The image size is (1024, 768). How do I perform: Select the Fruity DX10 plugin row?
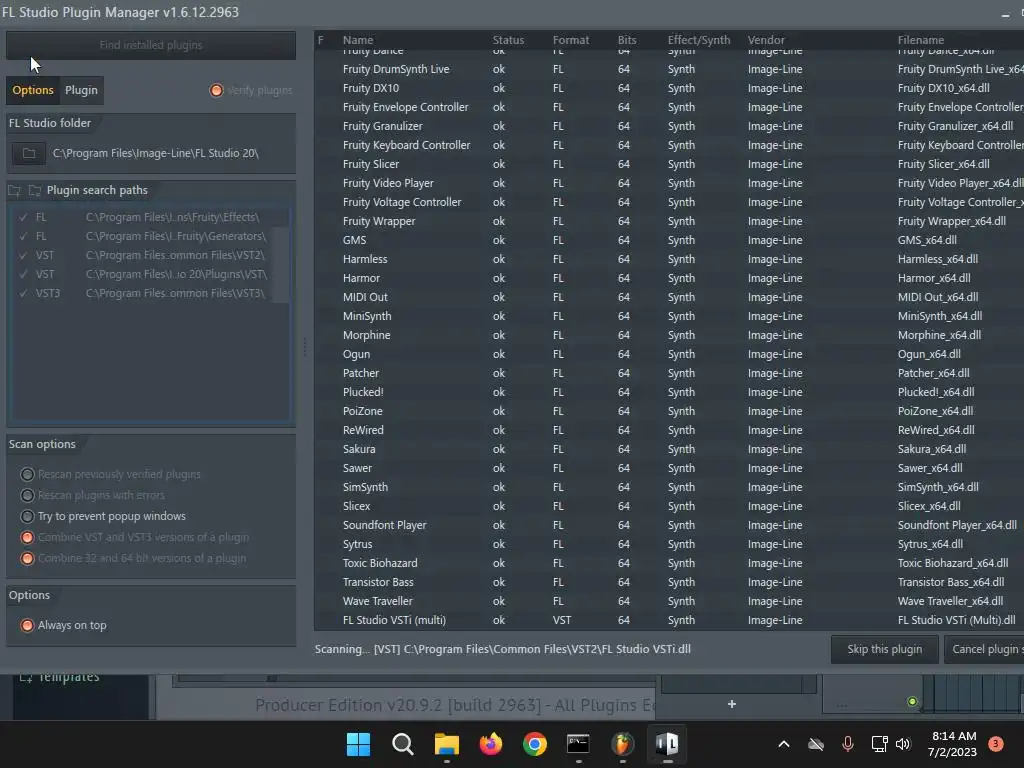pyautogui.click(x=669, y=88)
